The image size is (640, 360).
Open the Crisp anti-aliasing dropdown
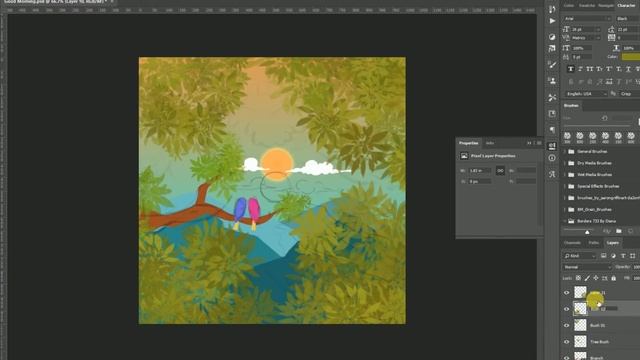tap(629, 94)
